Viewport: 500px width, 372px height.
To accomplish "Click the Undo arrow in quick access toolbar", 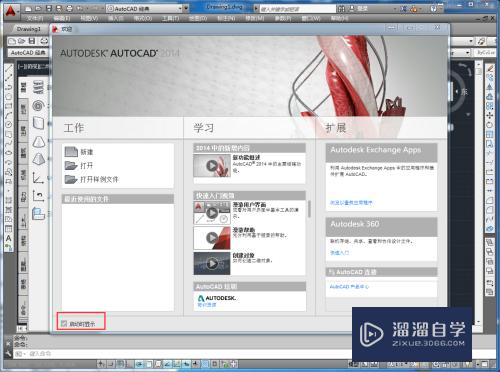I will (80, 8).
